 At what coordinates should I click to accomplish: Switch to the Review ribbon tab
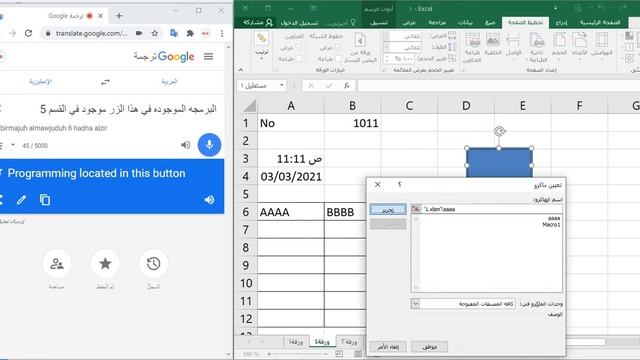tap(437, 22)
